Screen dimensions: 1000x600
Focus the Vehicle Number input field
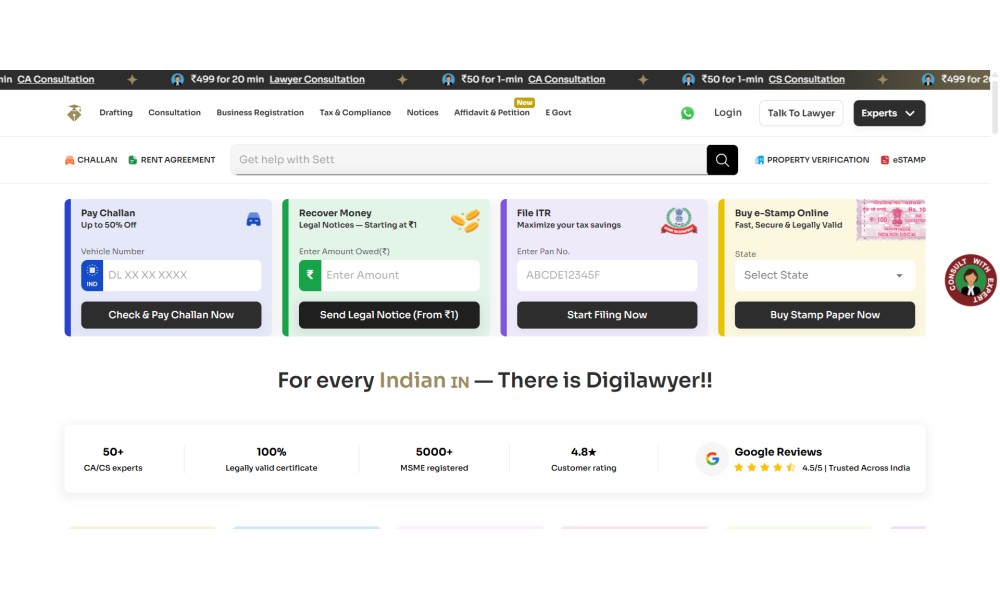point(182,275)
